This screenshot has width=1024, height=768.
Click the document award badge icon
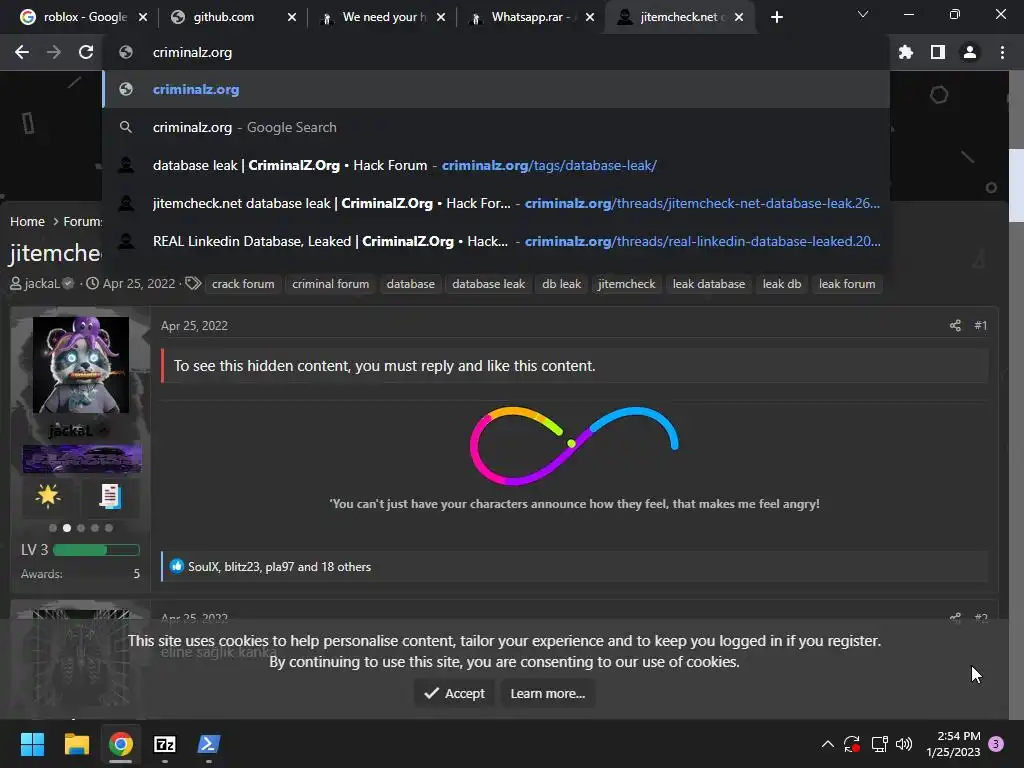[110, 496]
